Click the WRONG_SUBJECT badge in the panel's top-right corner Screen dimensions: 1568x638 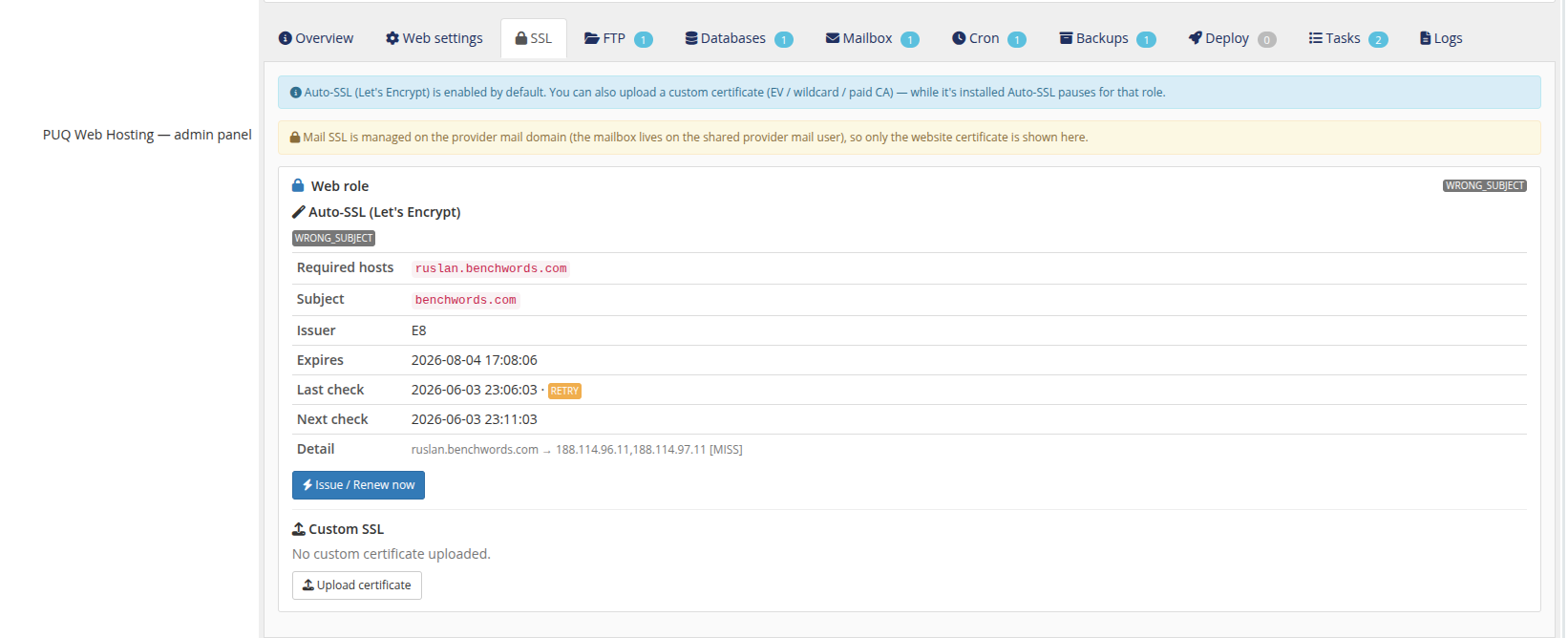tap(1484, 186)
